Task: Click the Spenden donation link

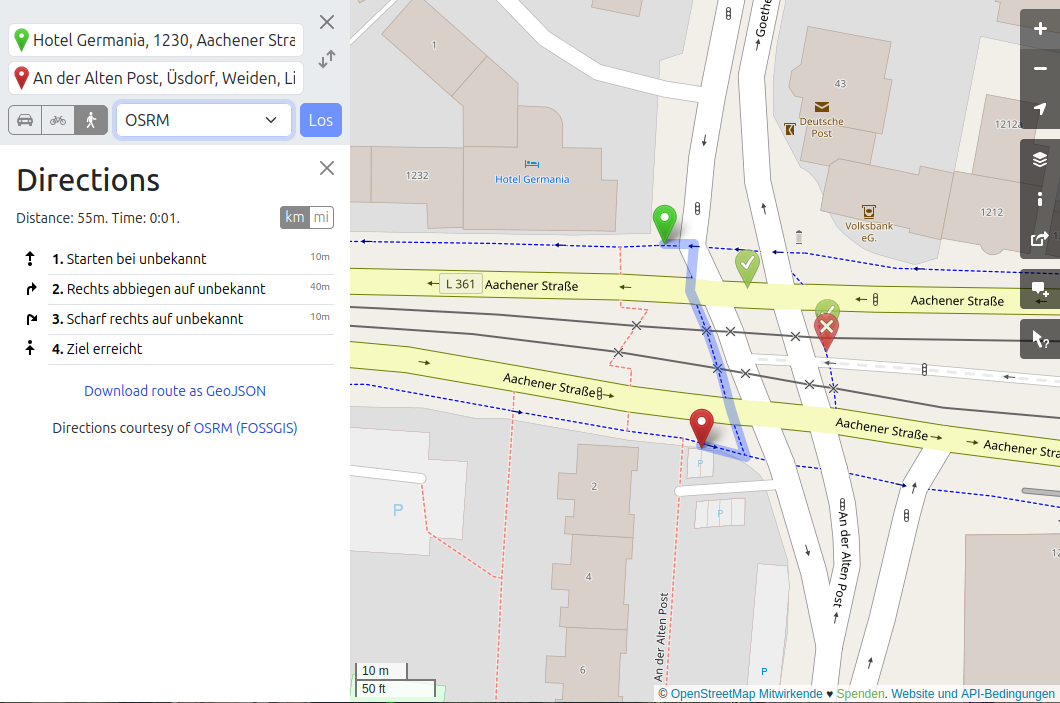Action: [x=860, y=694]
